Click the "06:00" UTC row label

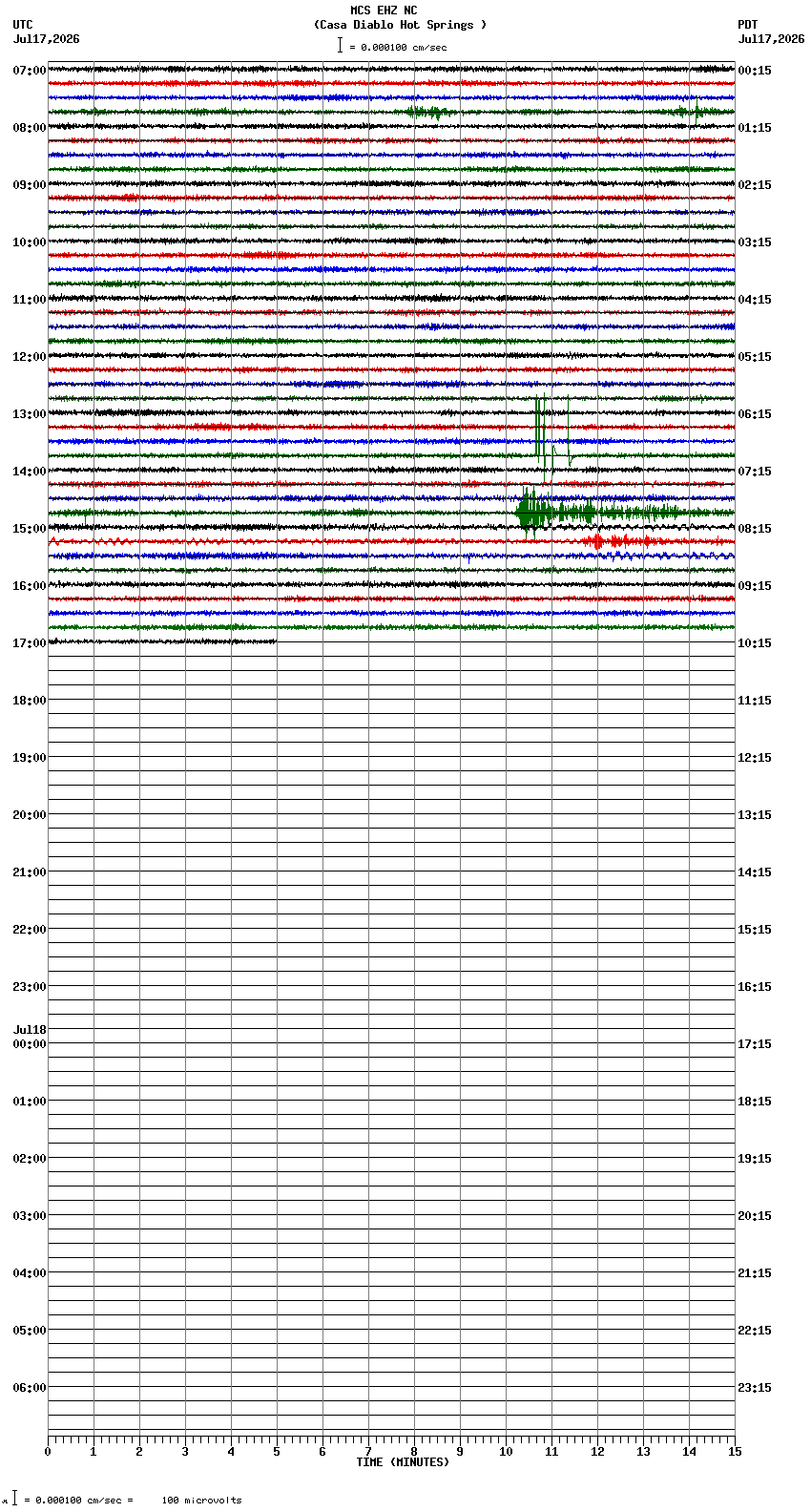click(30, 1388)
